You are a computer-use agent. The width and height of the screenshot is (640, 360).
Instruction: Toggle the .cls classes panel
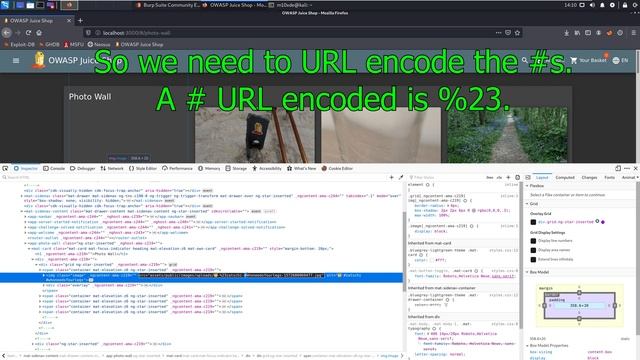click(499, 178)
